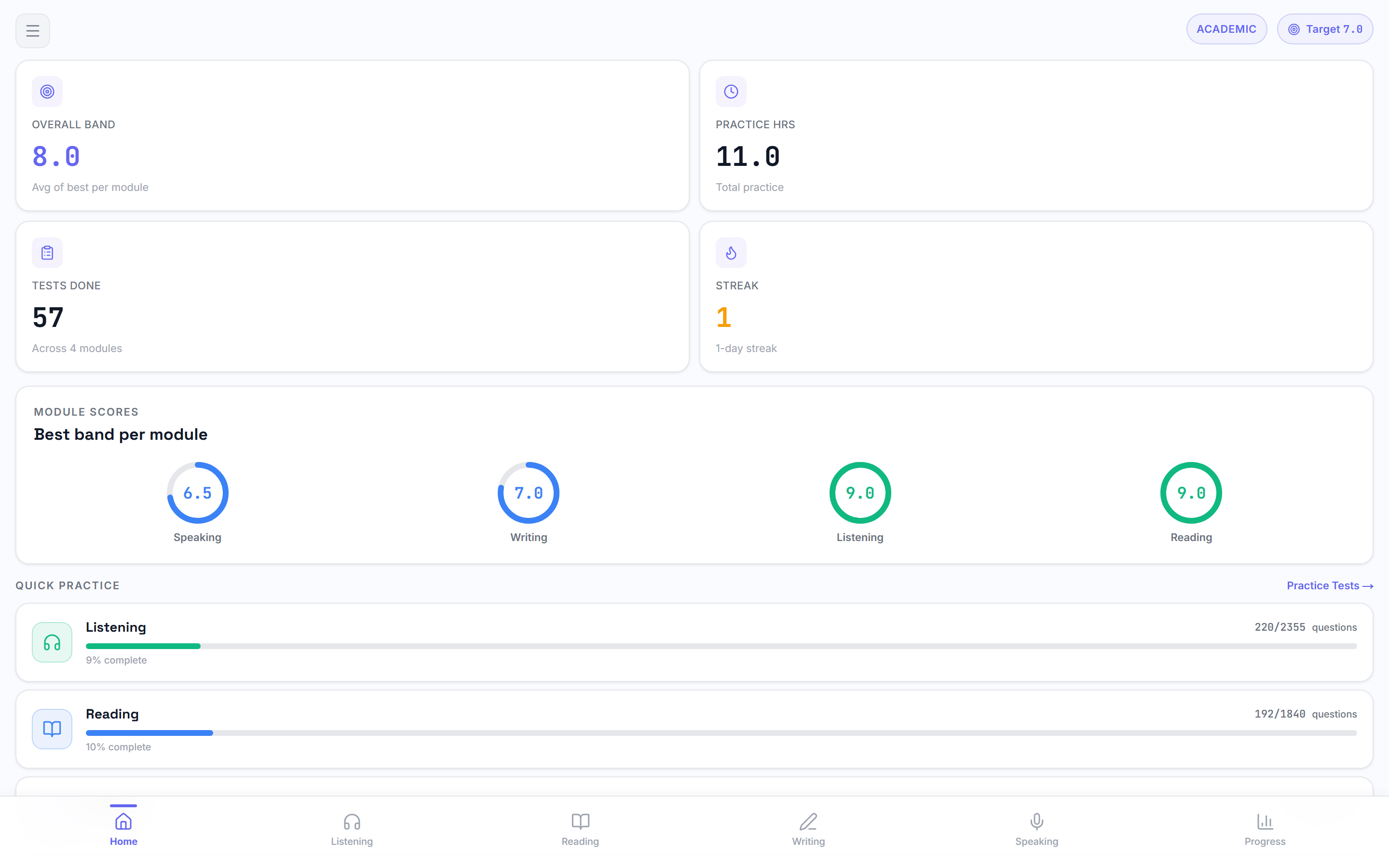Screen dimensions: 1389x868
Task: Switch to the Writing tab label
Action: point(808,841)
